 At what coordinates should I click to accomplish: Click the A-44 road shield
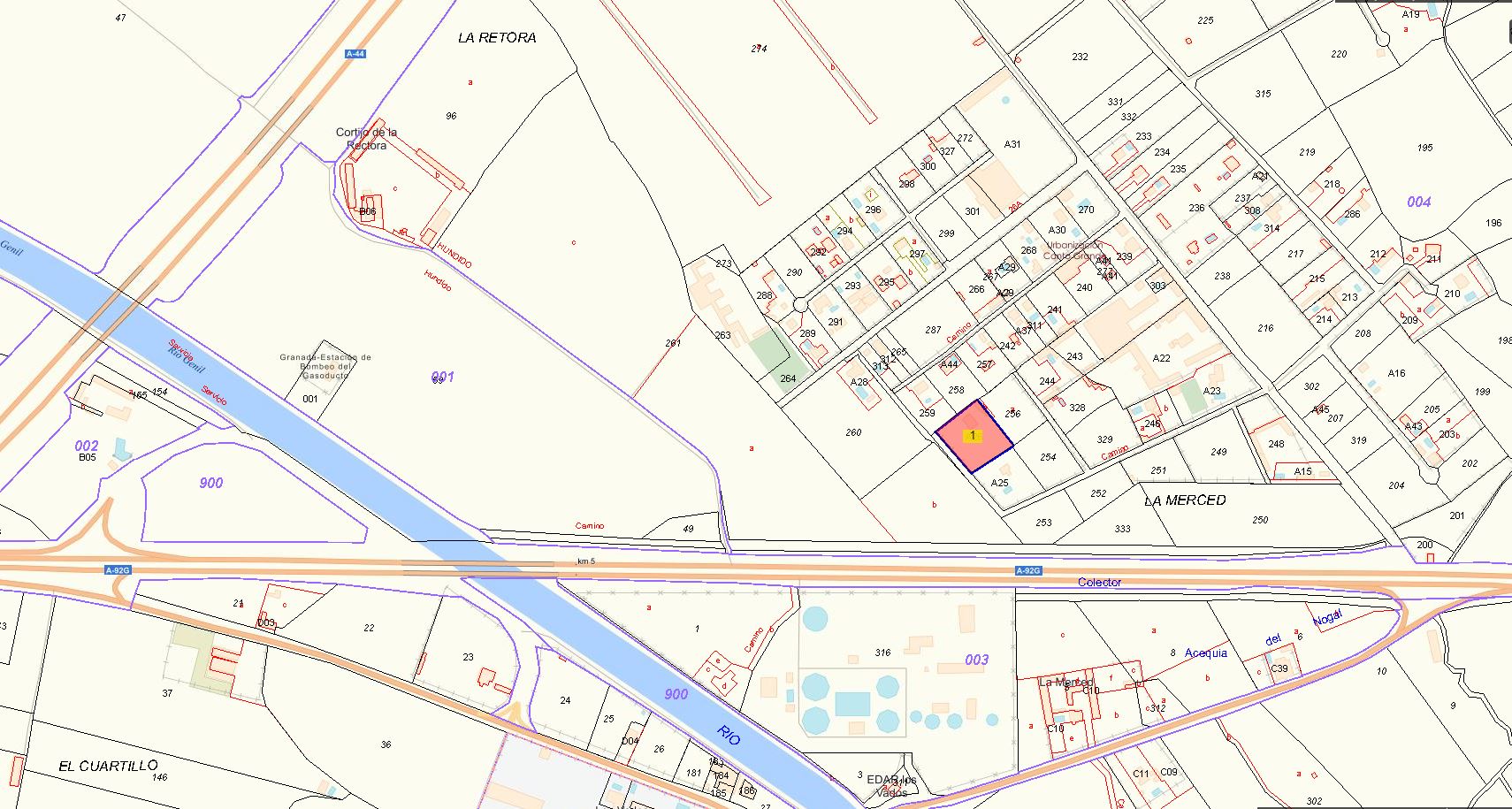(355, 54)
